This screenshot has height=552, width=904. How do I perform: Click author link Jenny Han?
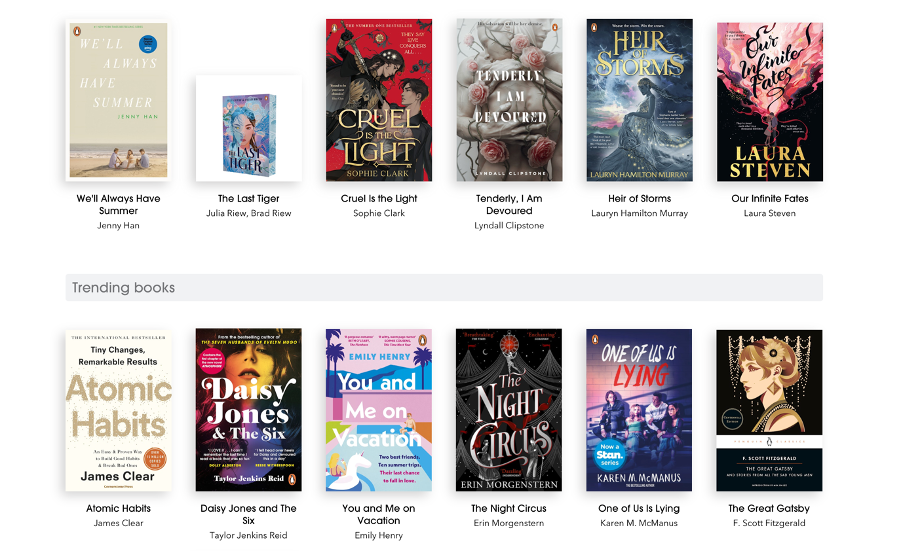[118, 226]
